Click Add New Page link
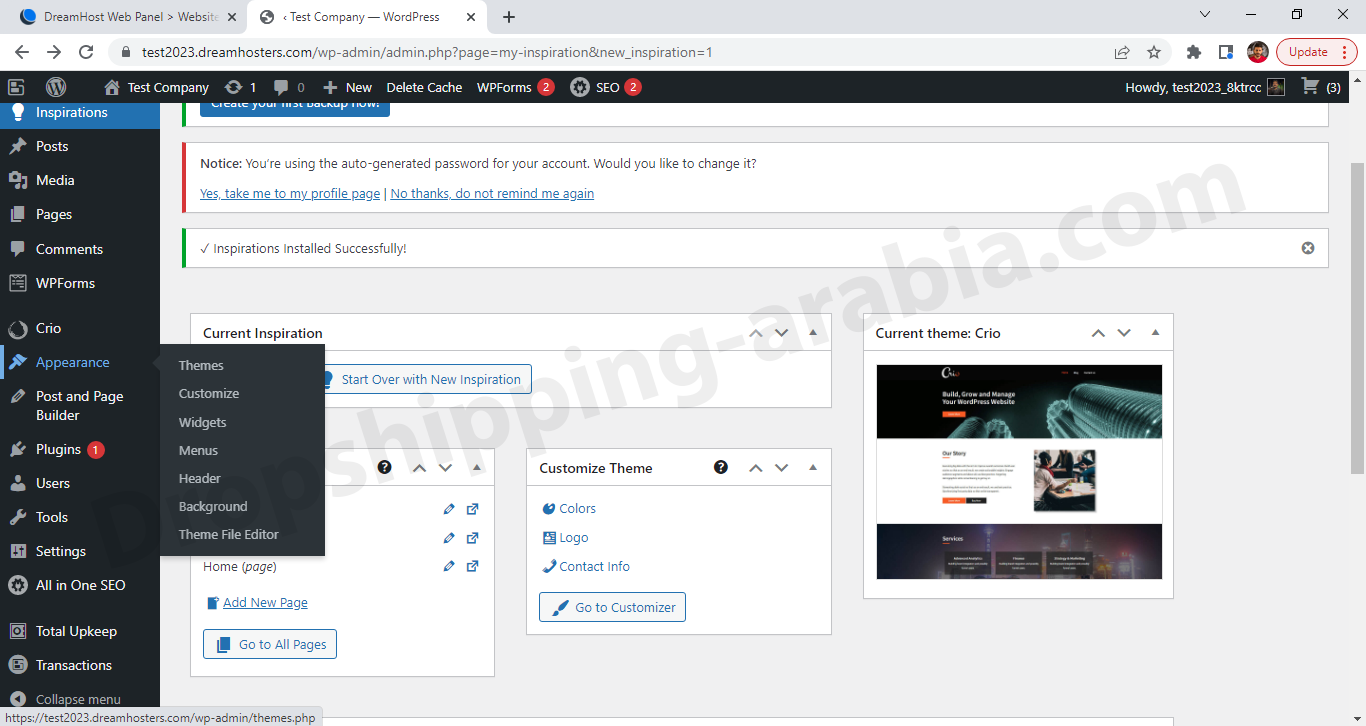This screenshot has width=1366, height=726. pyautogui.click(x=265, y=602)
